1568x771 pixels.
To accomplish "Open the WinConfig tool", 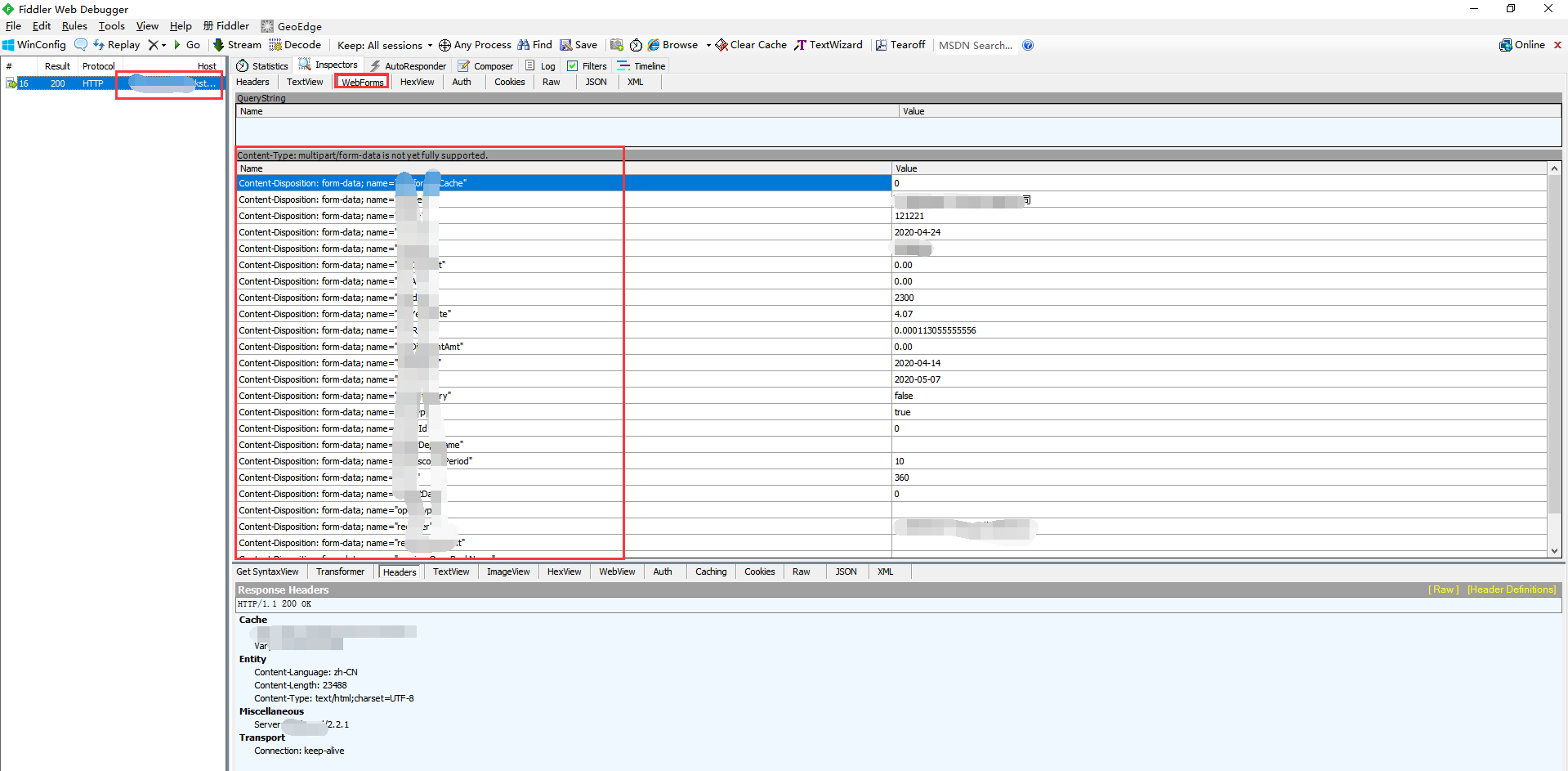I will point(34,45).
